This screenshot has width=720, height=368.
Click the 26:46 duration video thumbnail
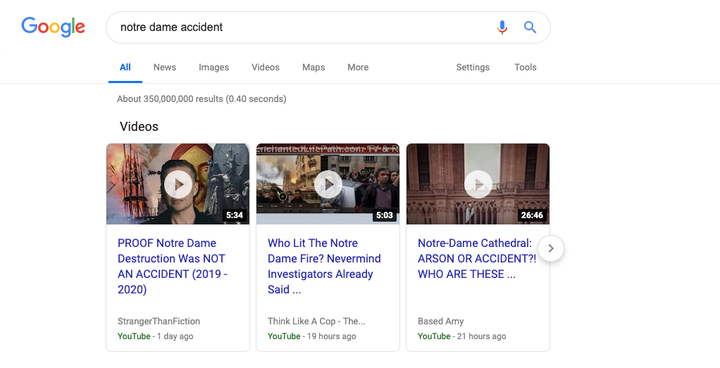point(478,184)
